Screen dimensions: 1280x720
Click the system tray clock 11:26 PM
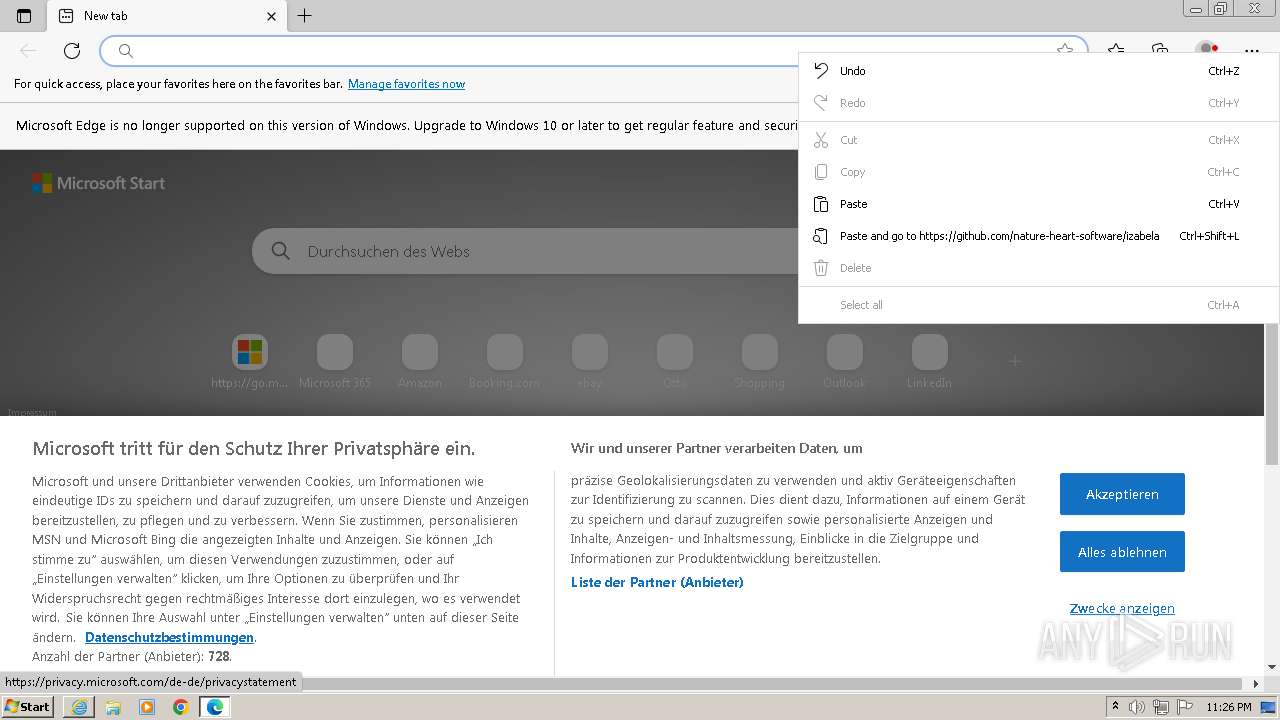coord(1229,707)
